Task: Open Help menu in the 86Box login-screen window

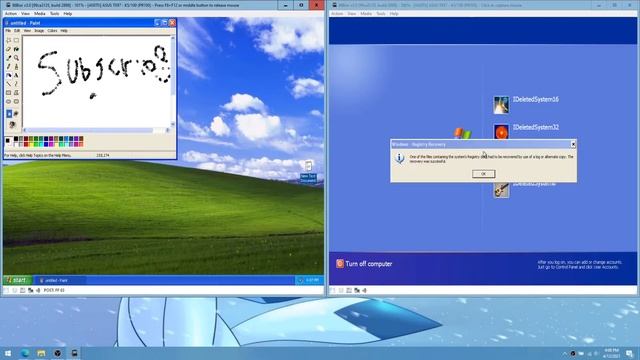Action: (394, 13)
